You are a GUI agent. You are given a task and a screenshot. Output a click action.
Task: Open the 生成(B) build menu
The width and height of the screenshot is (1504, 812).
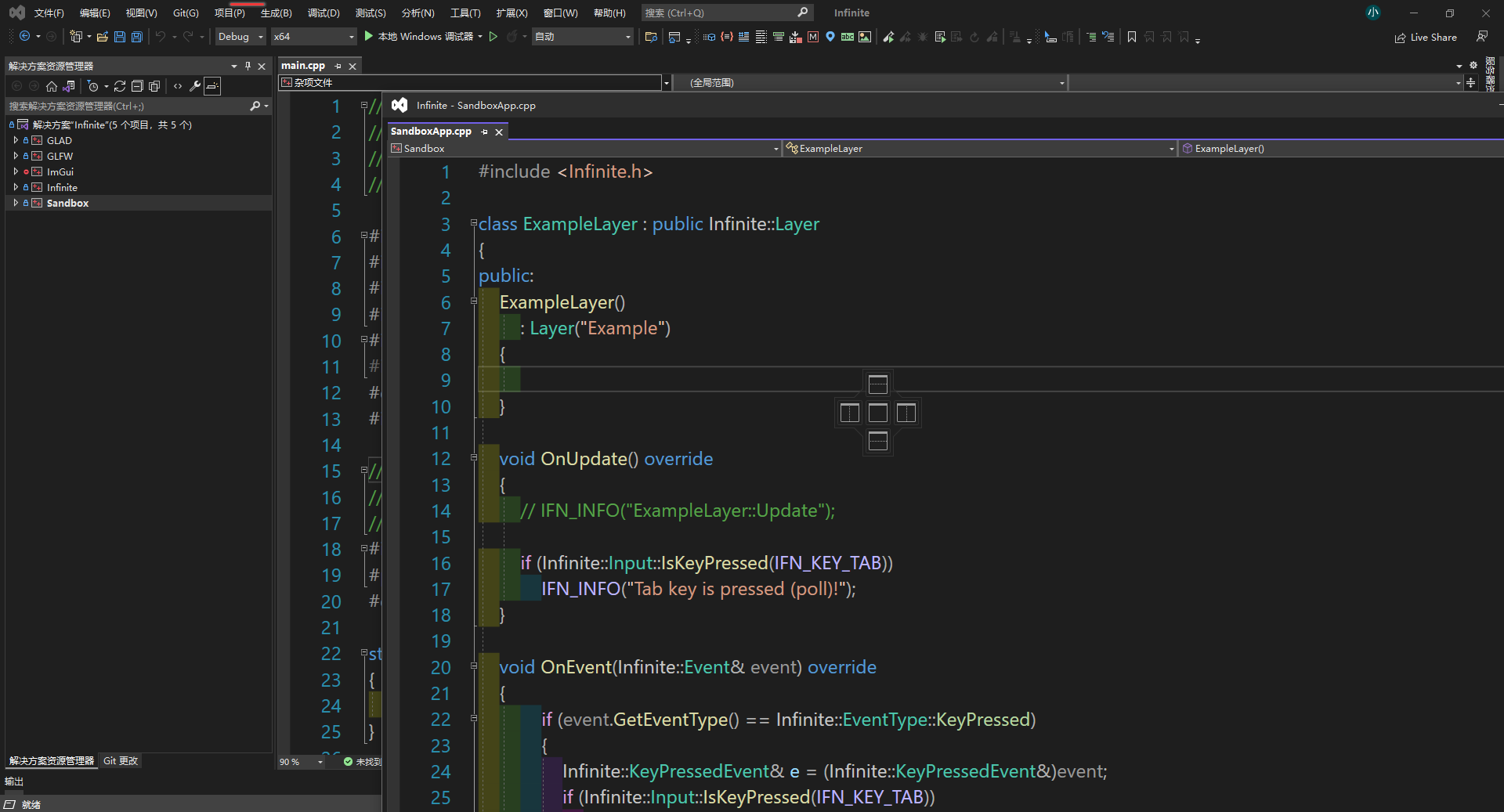276,13
